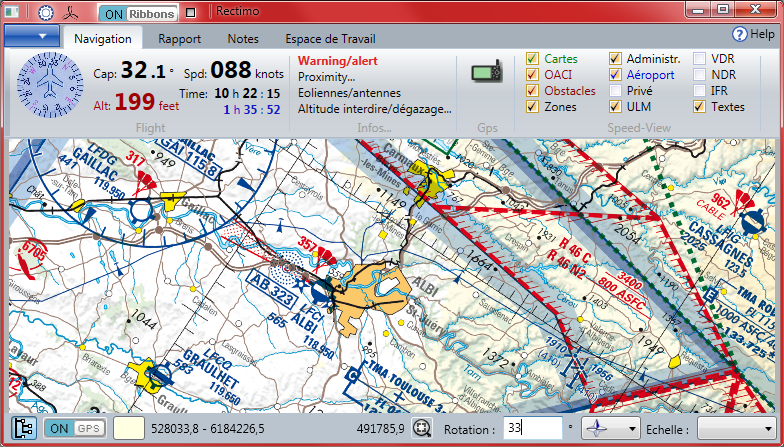Click the obstacle symbol marked 357
Viewport: 784px width, 447px height.
point(326,257)
